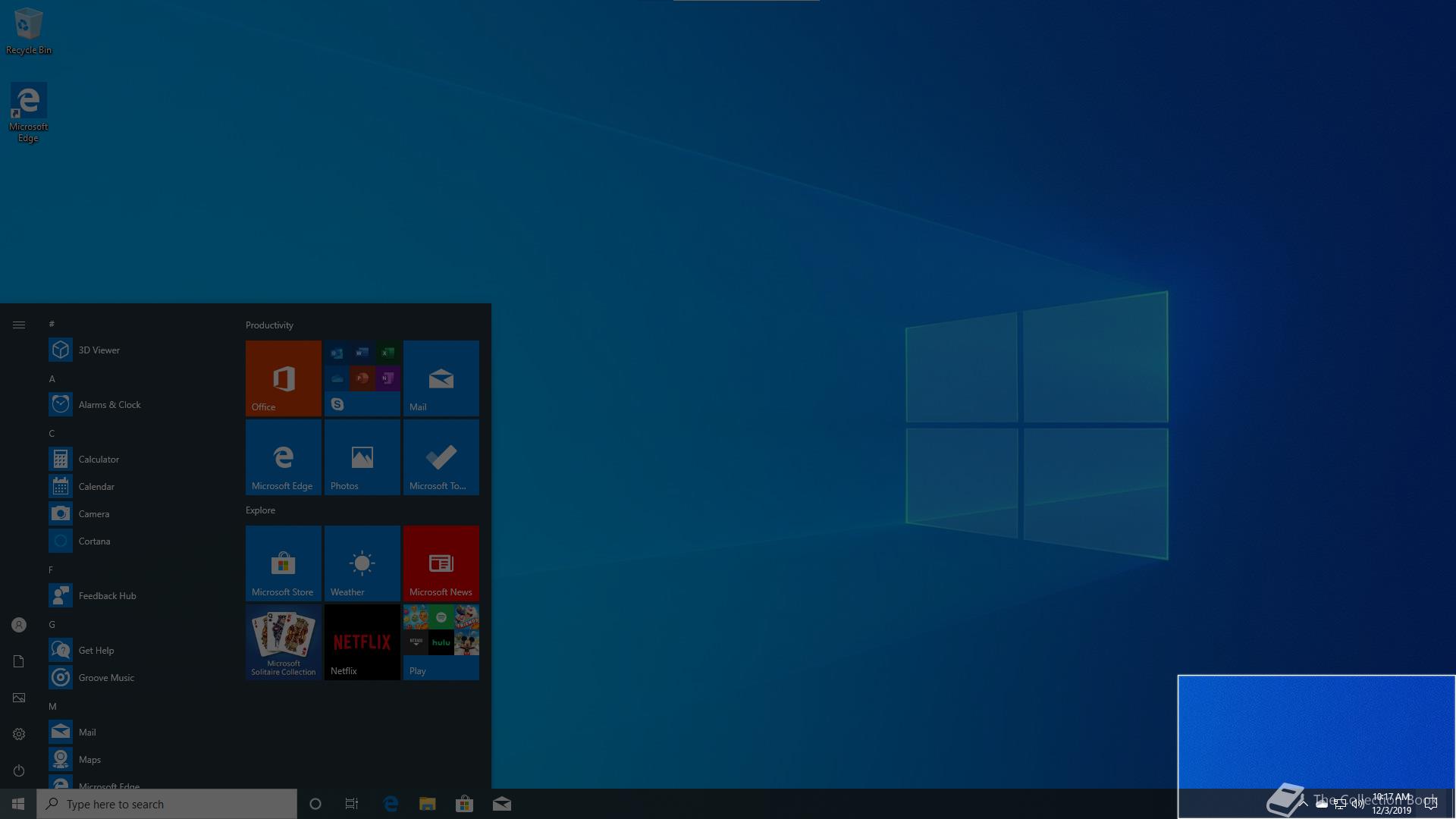The image size is (1456, 819).
Task: Click the letter A group header
Action: [52, 378]
